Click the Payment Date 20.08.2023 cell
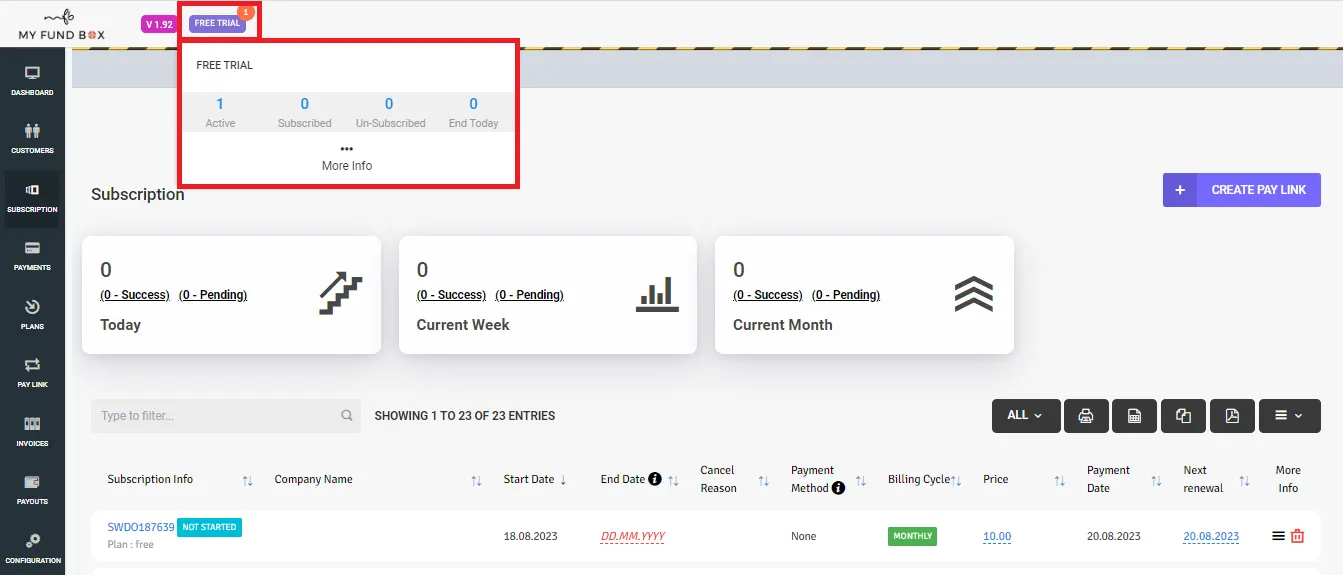Image resolution: width=1343 pixels, height=575 pixels. [1114, 537]
